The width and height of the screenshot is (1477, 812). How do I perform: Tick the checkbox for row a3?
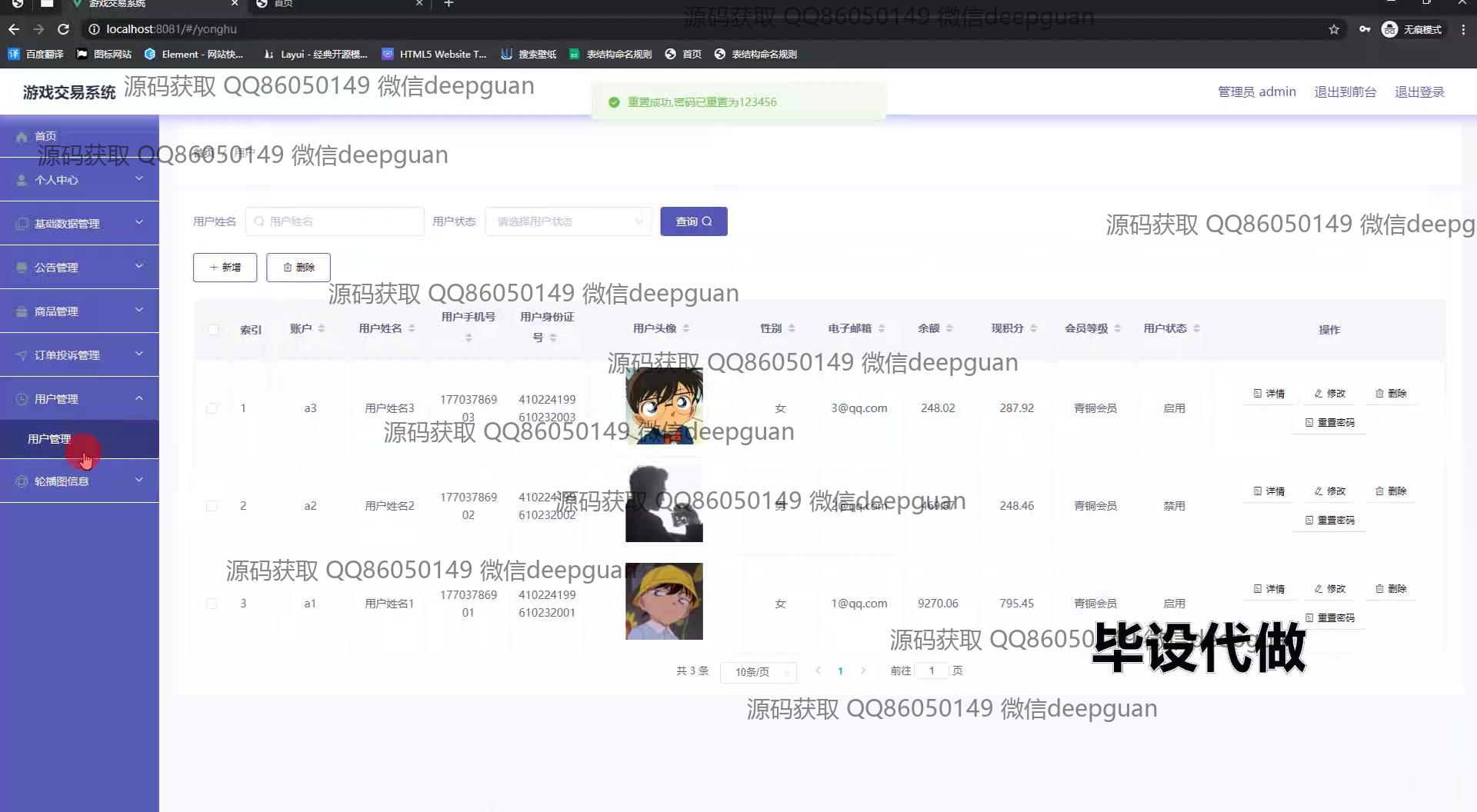(212, 408)
